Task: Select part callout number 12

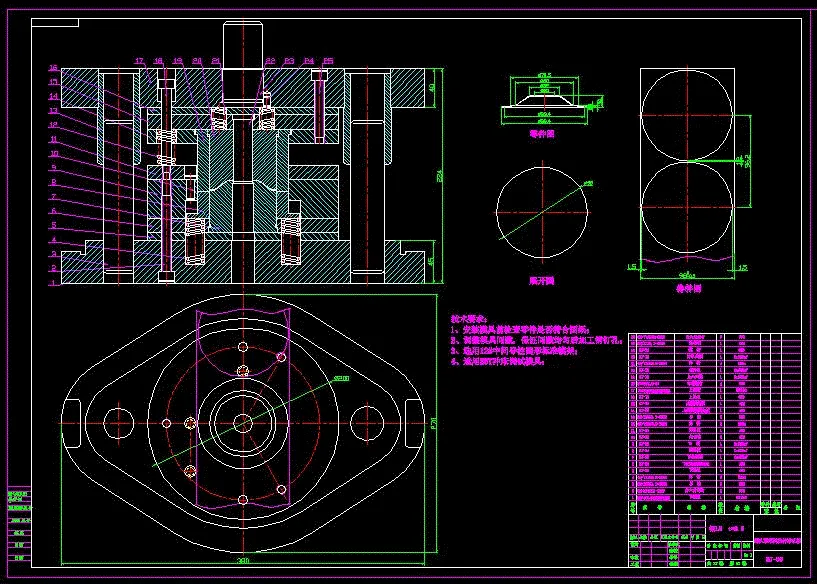Action: (x=53, y=125)
